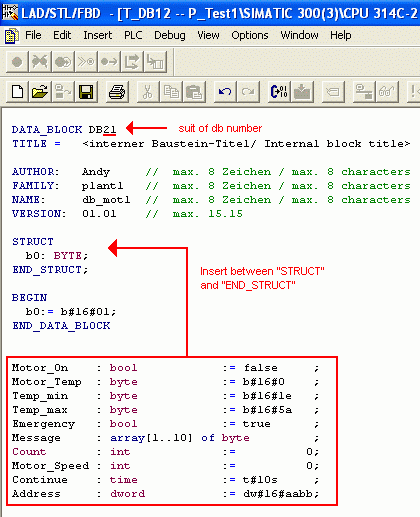
Task: Click the Continue variable name
Action: click(40, 480)
